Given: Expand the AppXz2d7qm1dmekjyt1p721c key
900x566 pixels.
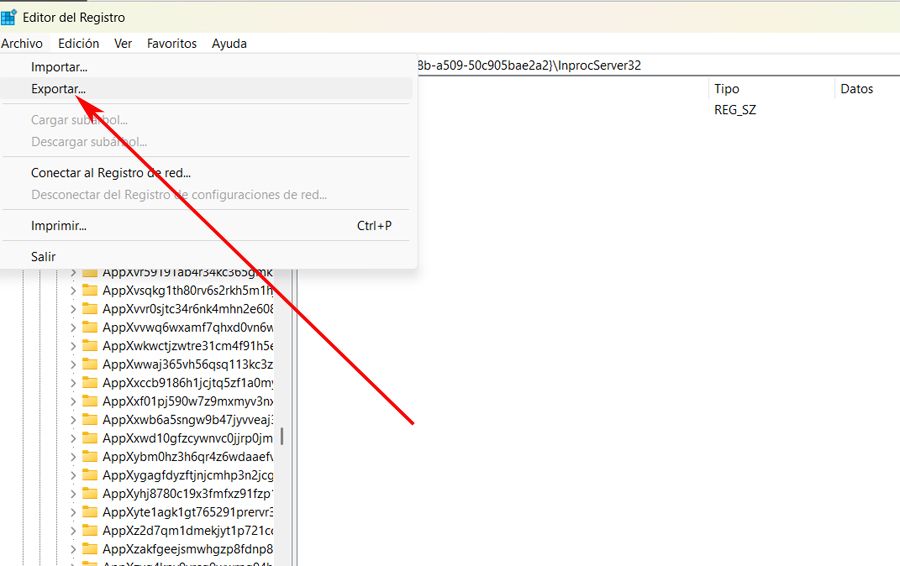Looking at the screenshot, I should 73,531.
